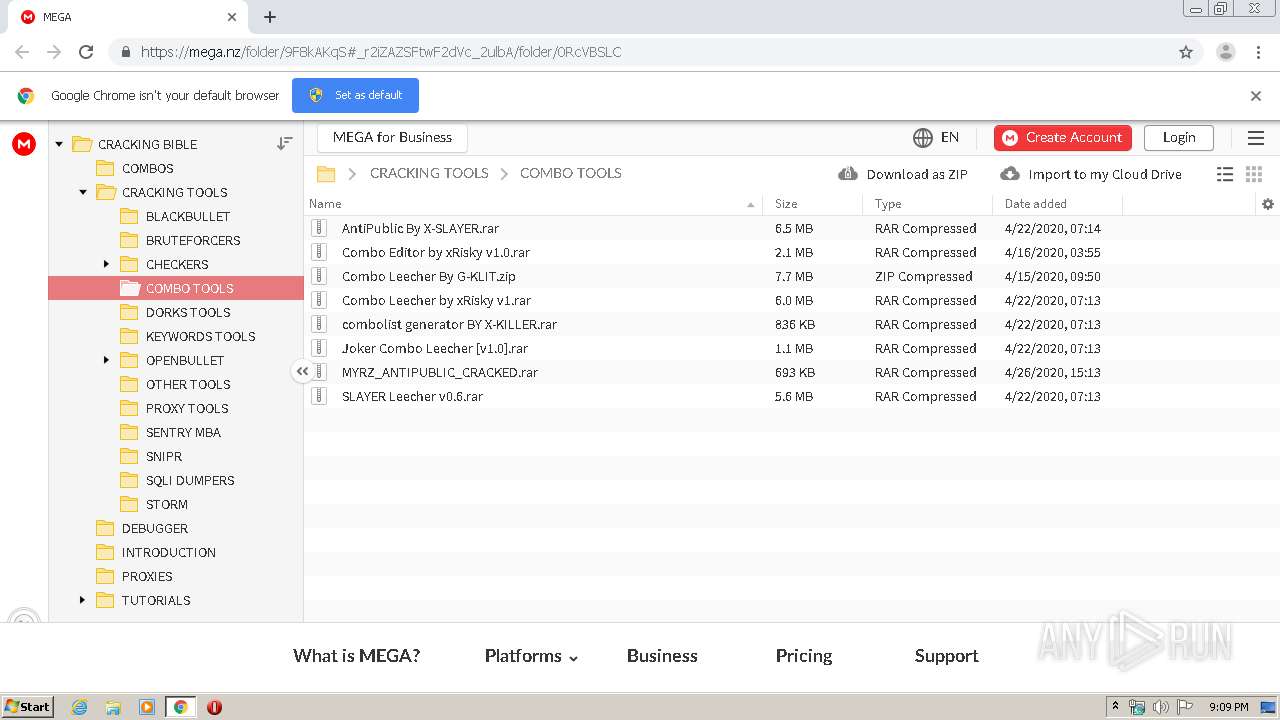This screenshot has height=720, width=1280.
Task: Click CRACKING TOOLS in the breadcrumb
Action: pos(429,173)
